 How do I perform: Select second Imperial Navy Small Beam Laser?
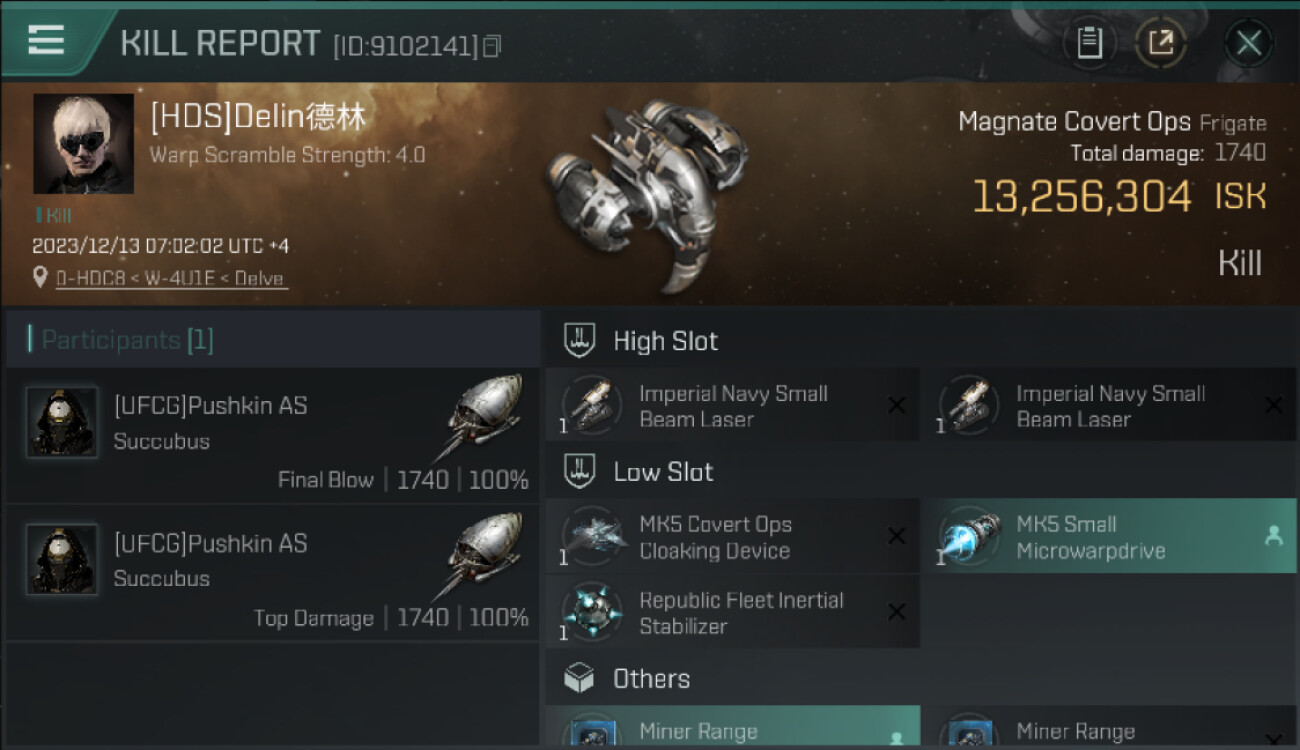(1109, 406)
